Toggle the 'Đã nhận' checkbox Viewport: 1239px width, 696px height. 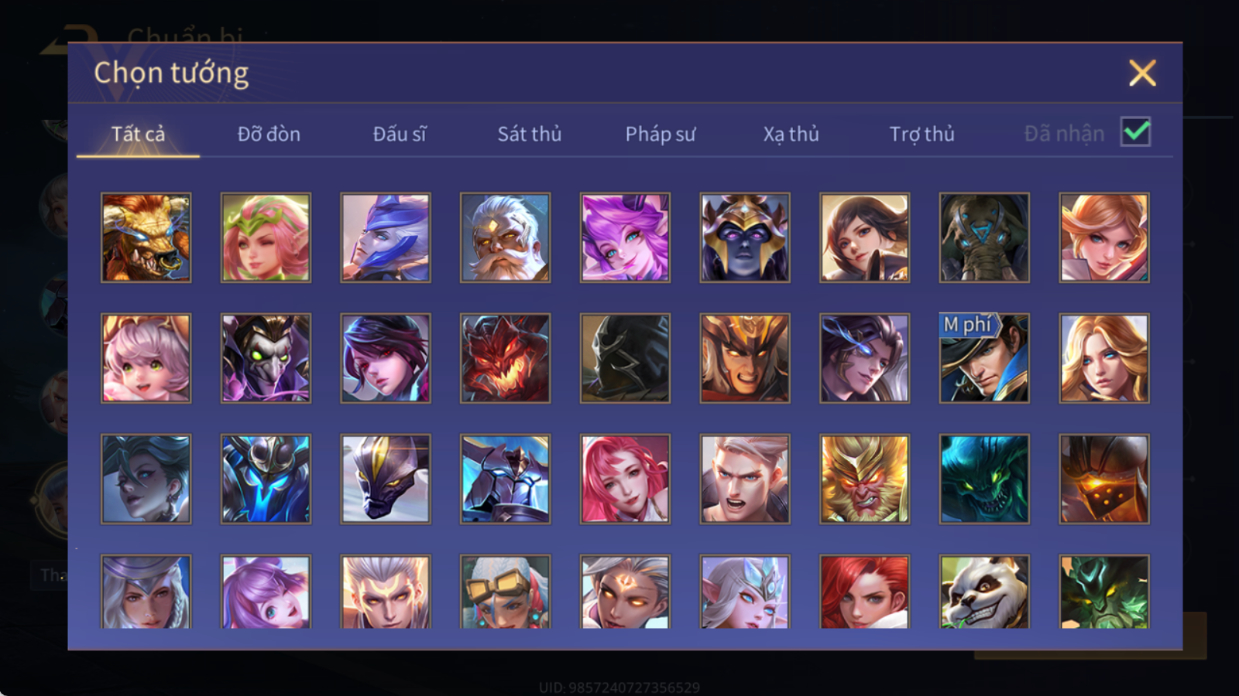pyautogui.click(x=1135, y=132)
